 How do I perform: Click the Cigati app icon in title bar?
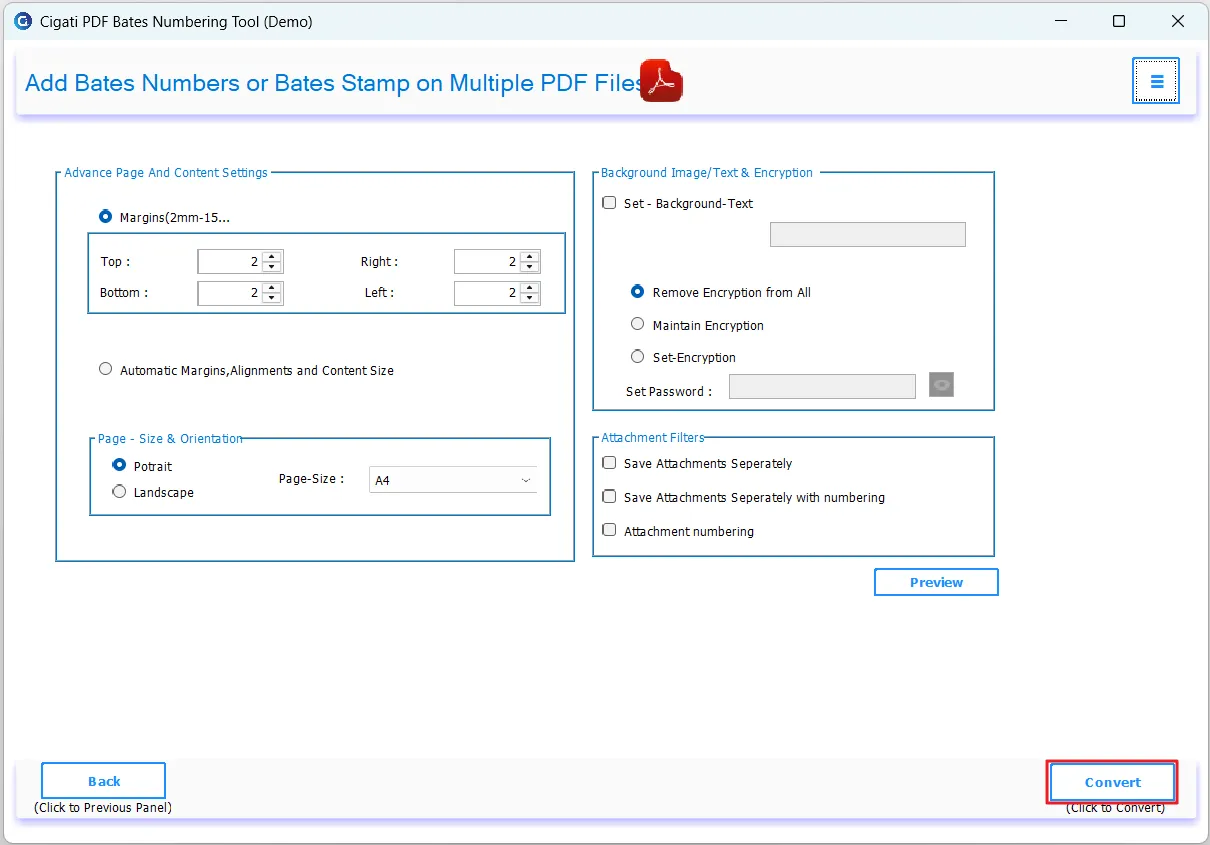[x=22, y=21]
